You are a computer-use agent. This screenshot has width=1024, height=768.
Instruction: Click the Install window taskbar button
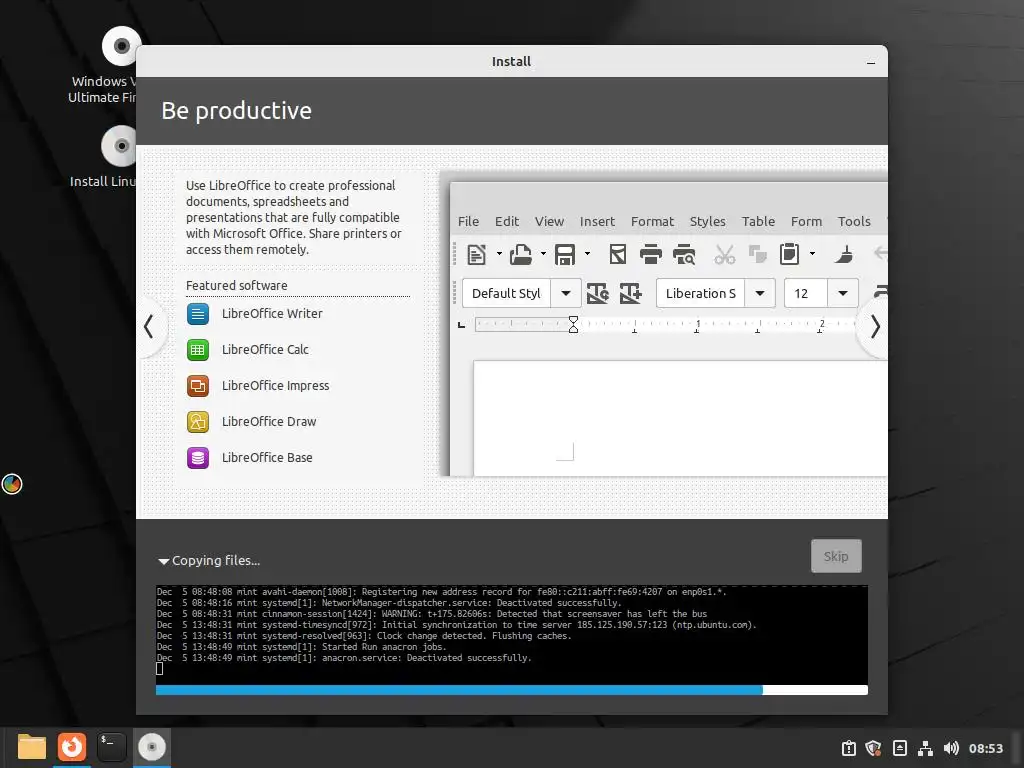(x=152, y=747)
